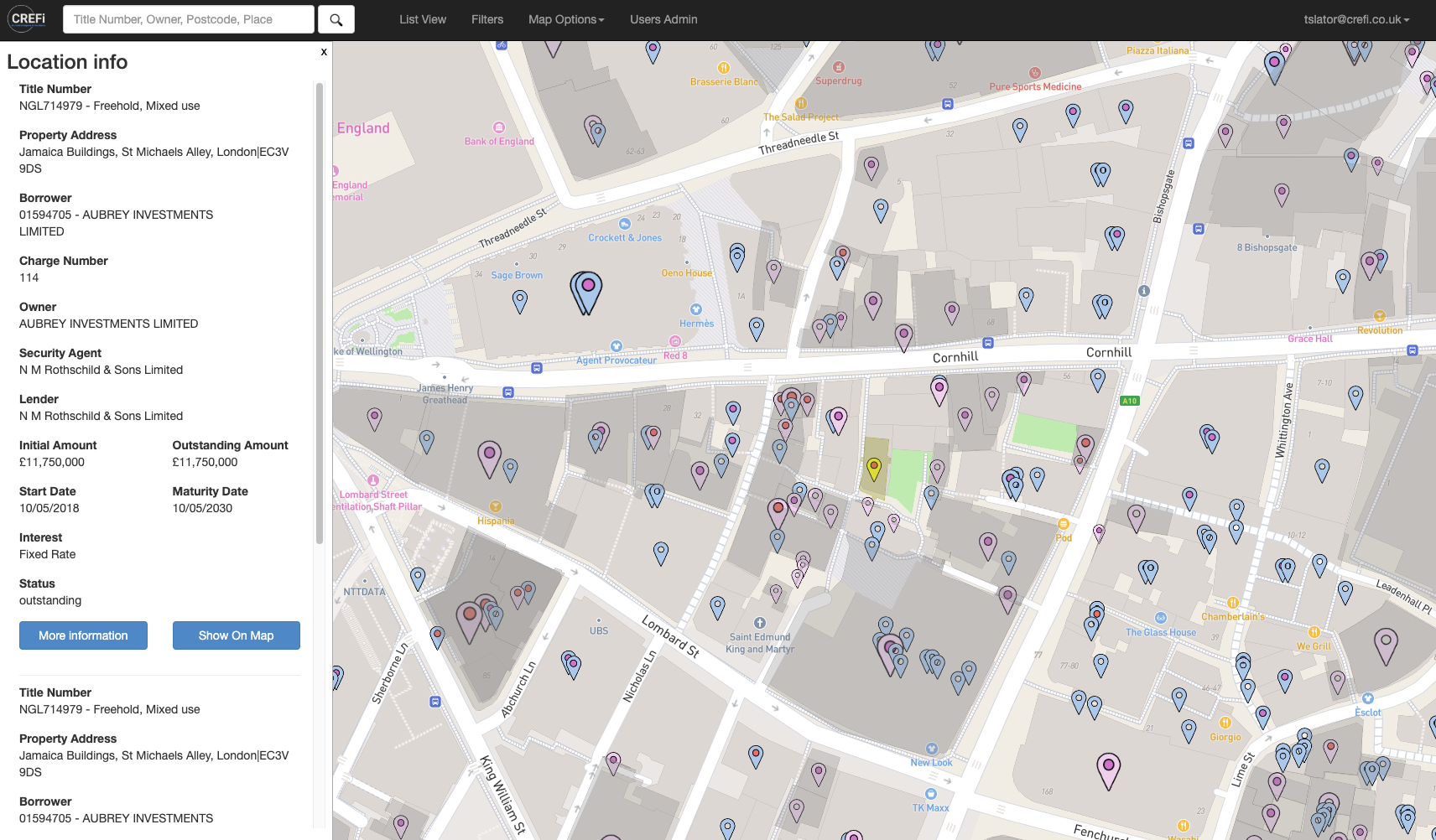Select the large purple pin near Leadenhall Pl
Viewport: 1436px width, 840px height.
tap(1386, 647)
